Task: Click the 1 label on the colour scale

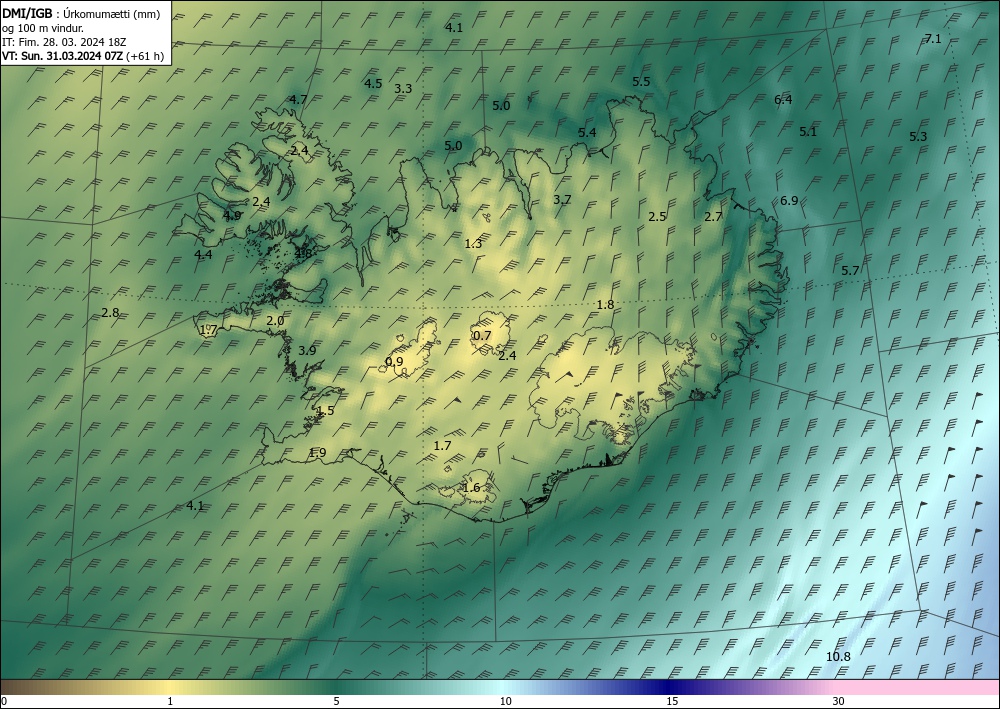Action: [x=170, y=701]
